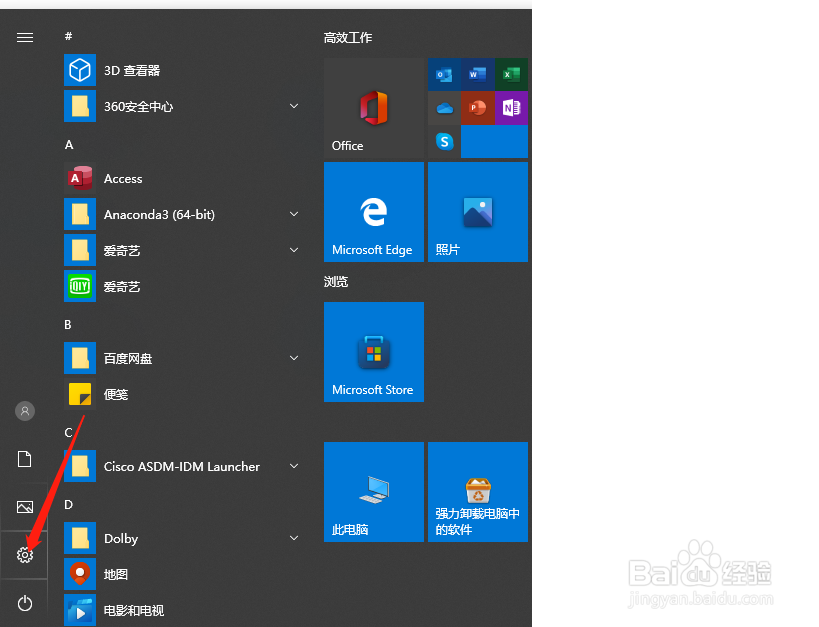This screenshot has width=819, height=627.
Task: Click the A section letter header
Action: 69,145
